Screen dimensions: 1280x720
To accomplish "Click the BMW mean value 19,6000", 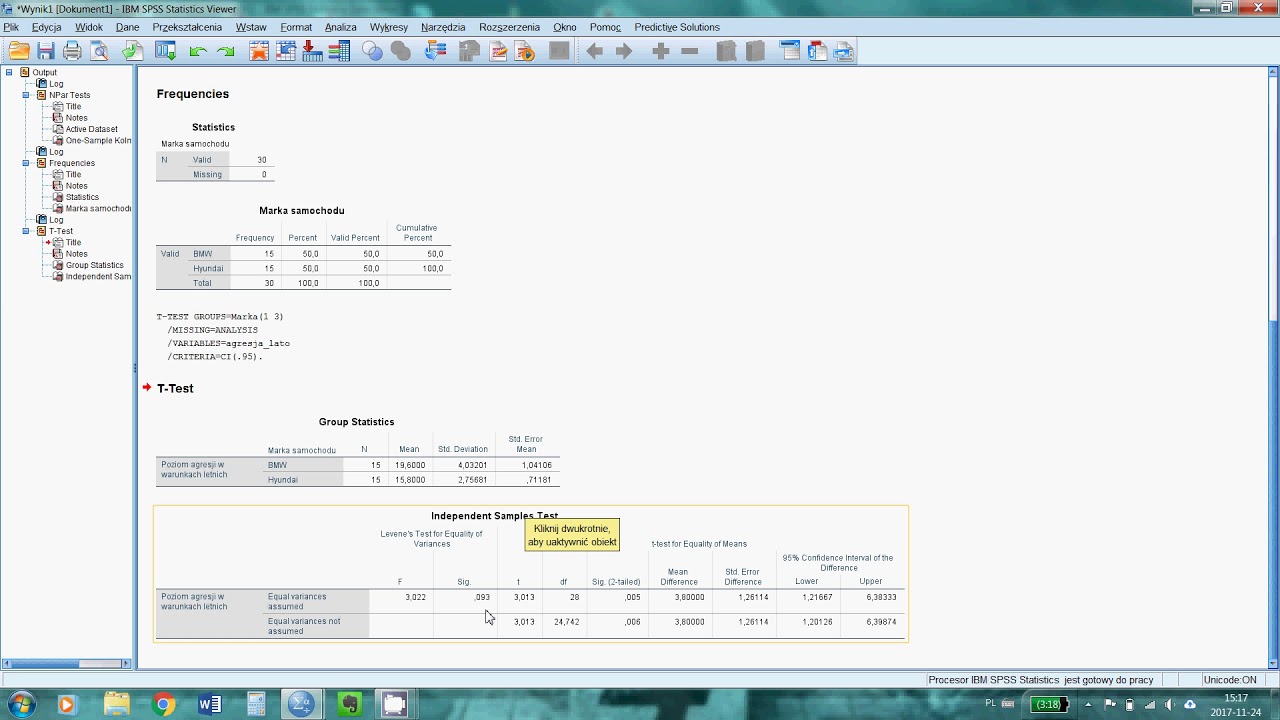I will (x=410, y=465).
